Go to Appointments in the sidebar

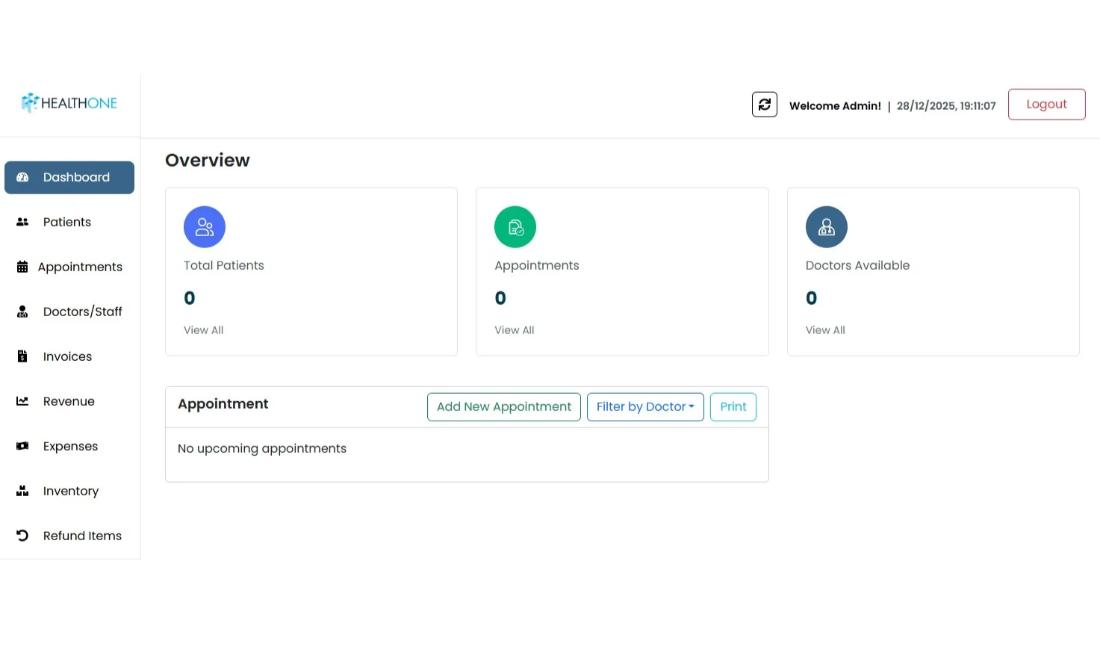point(79,267)
